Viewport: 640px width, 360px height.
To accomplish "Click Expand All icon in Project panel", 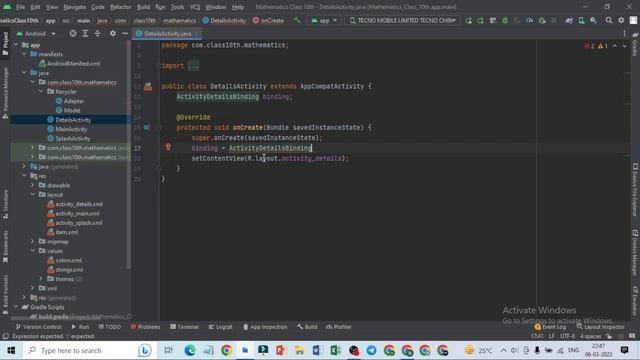I will 85,33.
